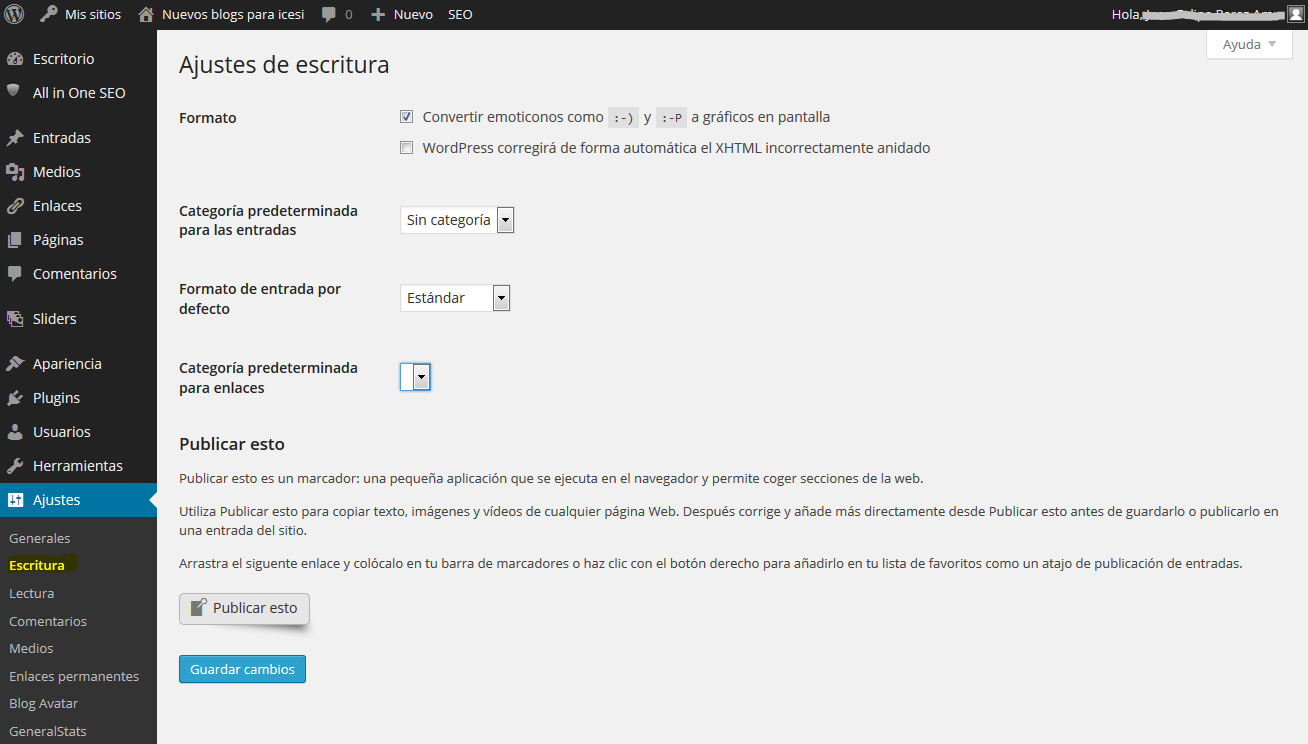
Task: Expand the Ayuda help panel
Action: coord(1249,44)
